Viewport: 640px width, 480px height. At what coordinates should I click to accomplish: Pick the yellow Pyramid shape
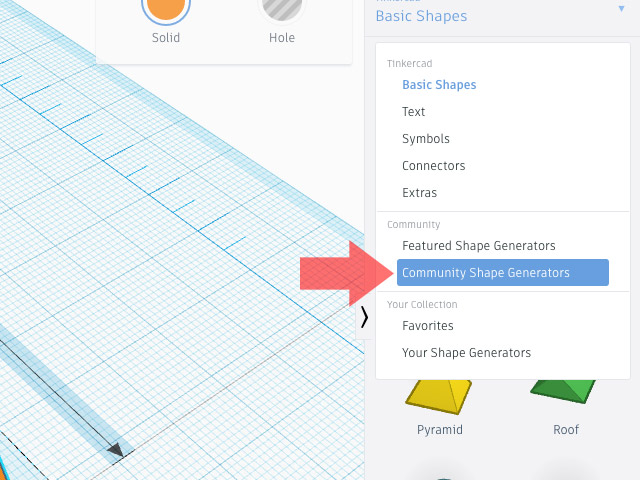440,395
